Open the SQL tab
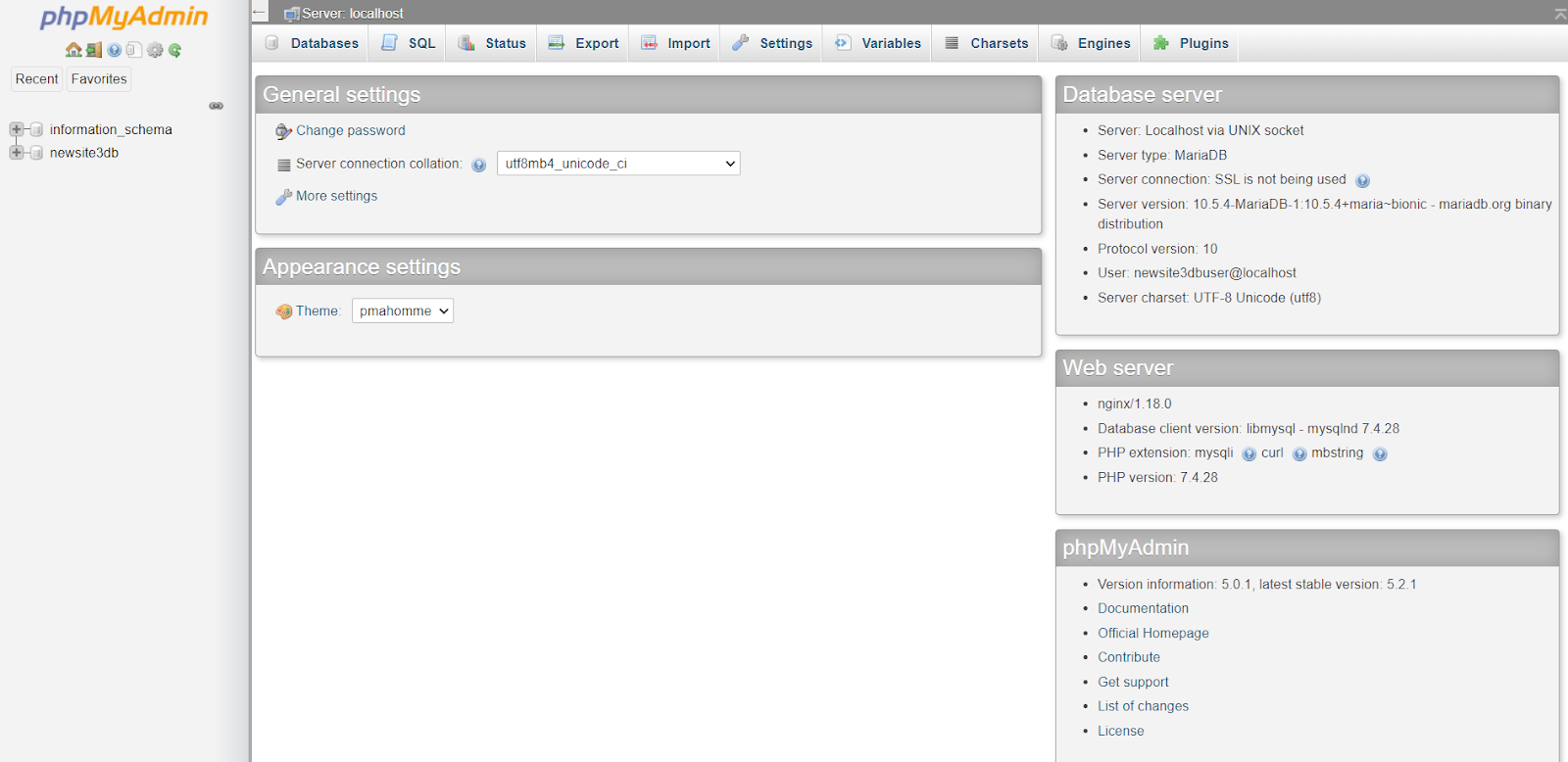The height and width of the screenshot is (762, 1568). click(409, 43)
